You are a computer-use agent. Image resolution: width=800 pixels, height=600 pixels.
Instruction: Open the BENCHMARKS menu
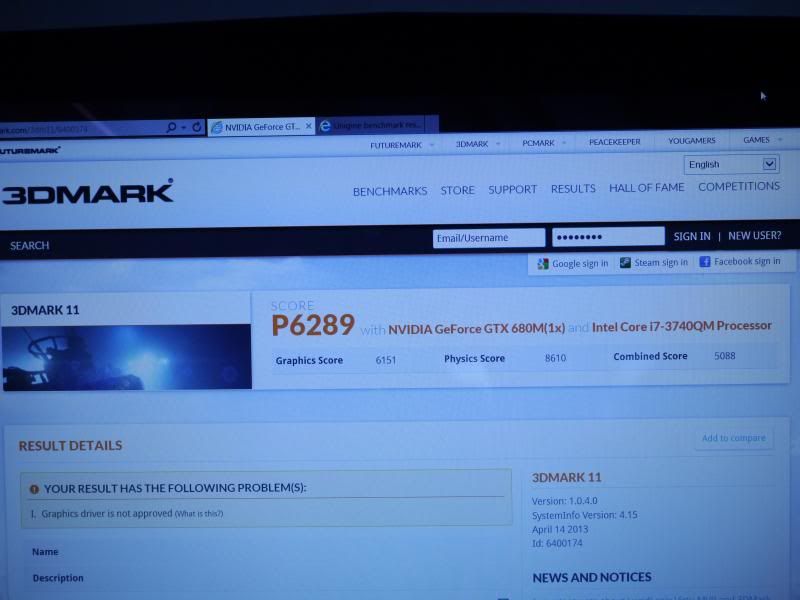(390, 191)
